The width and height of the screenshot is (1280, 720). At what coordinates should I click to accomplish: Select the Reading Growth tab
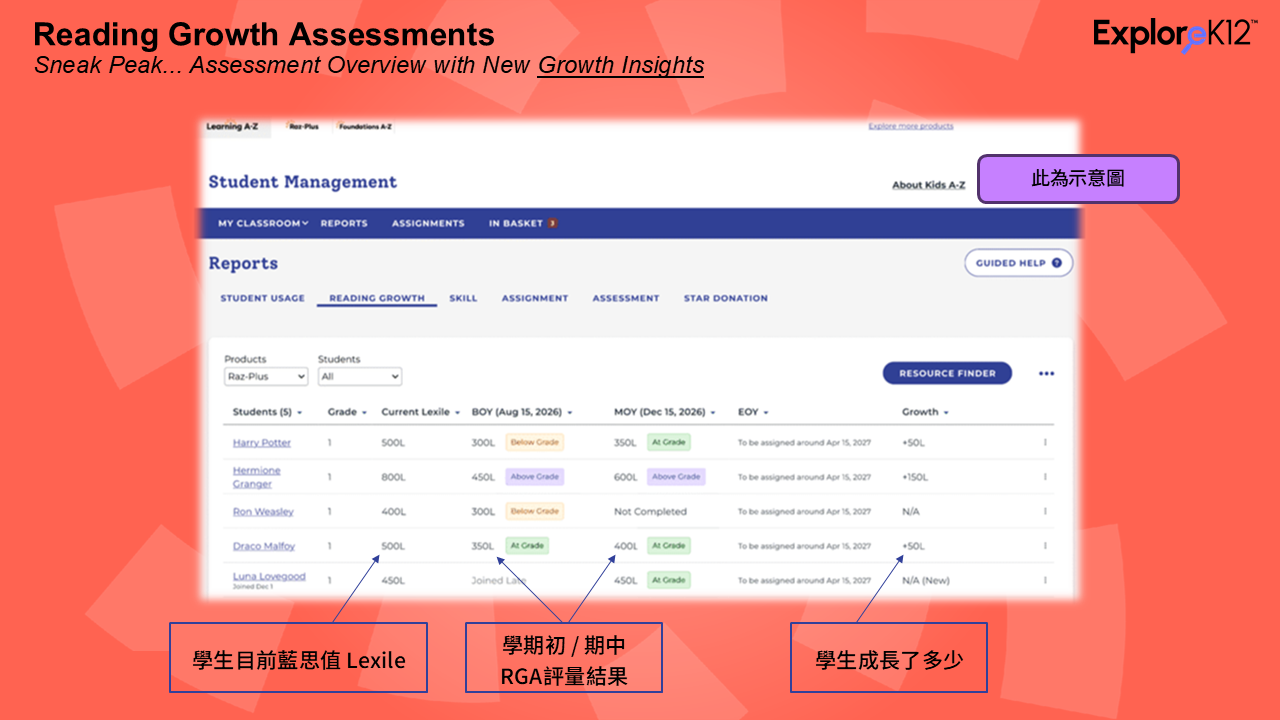[x=377, y=298]
